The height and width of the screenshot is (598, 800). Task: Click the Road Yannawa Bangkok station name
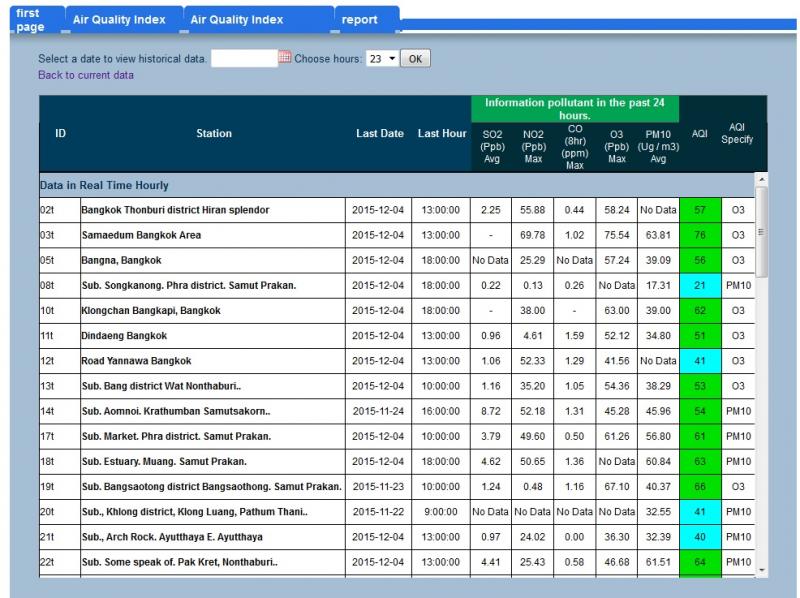136,361
